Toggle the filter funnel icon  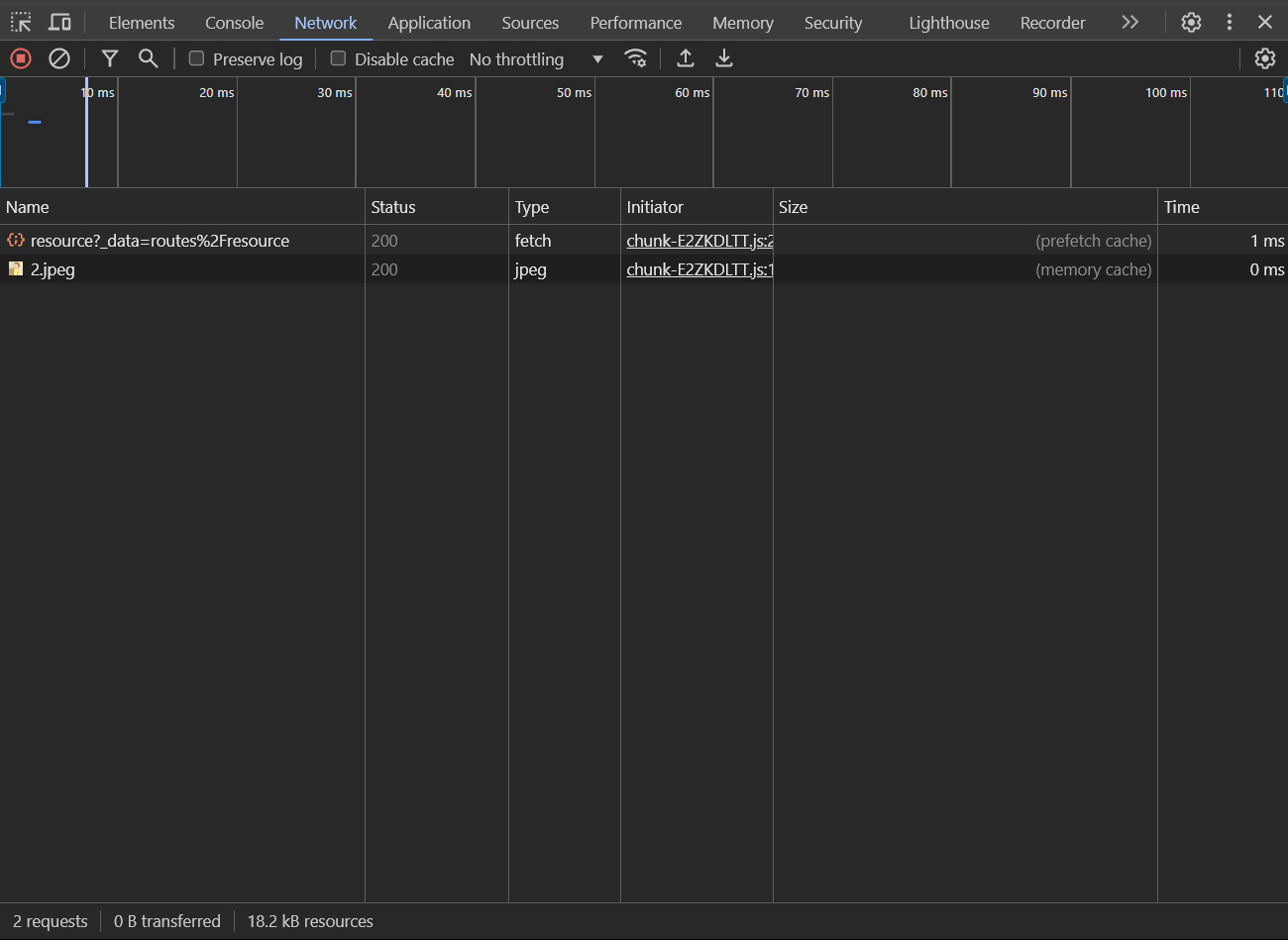pos(110,58)
